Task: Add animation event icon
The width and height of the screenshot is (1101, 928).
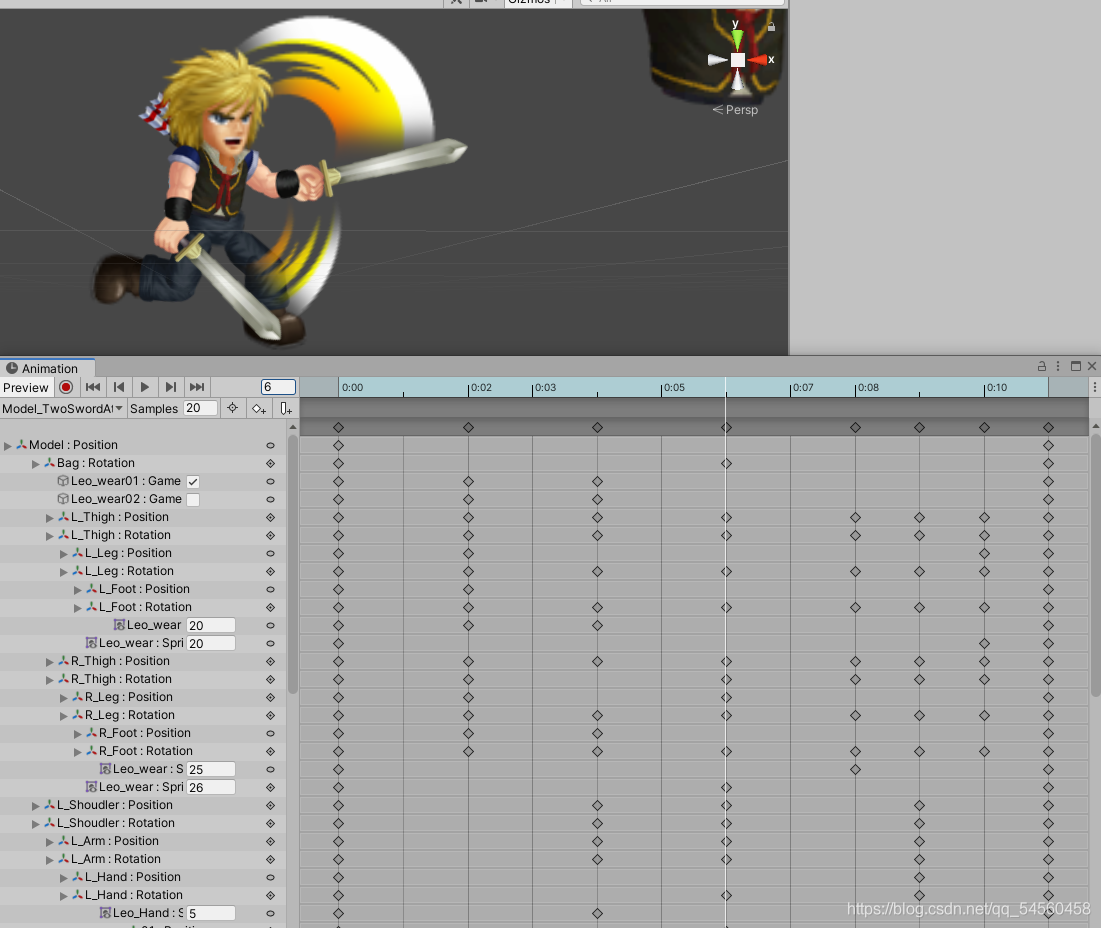Action: [286, 409]
